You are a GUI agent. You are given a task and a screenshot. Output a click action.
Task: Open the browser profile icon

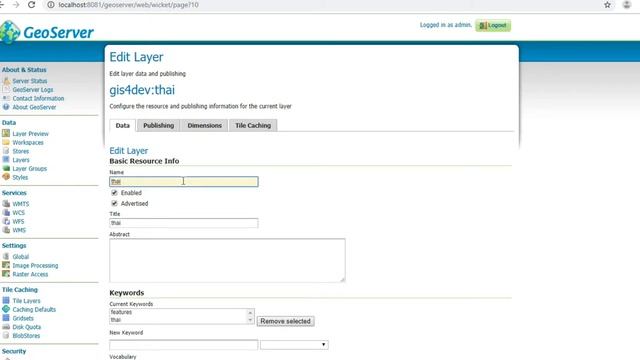tap(627, 5)
